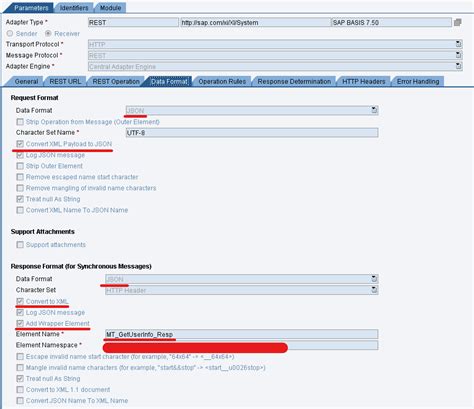
Task: Select the Receiver radio button
Action: pyautogui.click(x=48, y=33)
